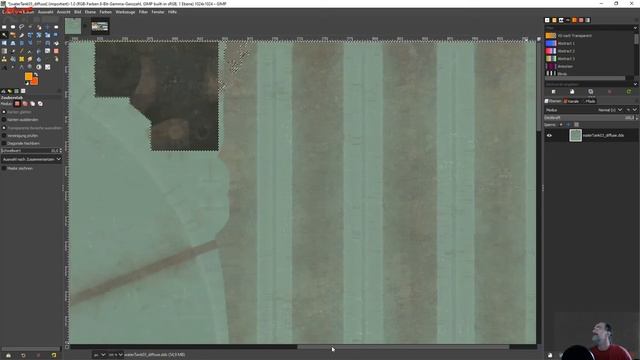Open gradient tag entry dropdown arrow
Screen dimensions: 640x360
pos(635,84)
